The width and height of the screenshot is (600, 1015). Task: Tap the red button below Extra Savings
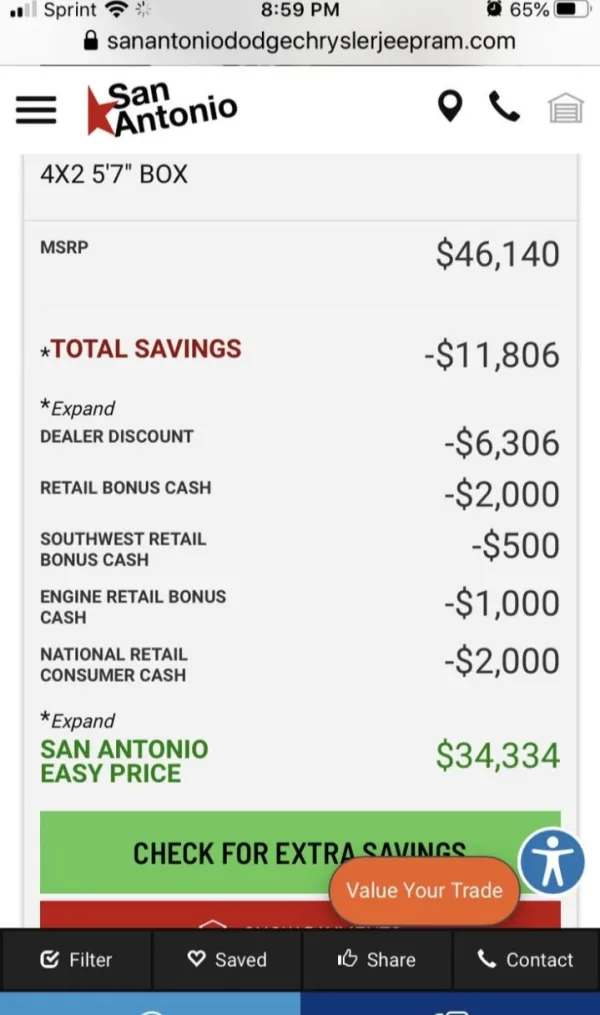point(180,915)
